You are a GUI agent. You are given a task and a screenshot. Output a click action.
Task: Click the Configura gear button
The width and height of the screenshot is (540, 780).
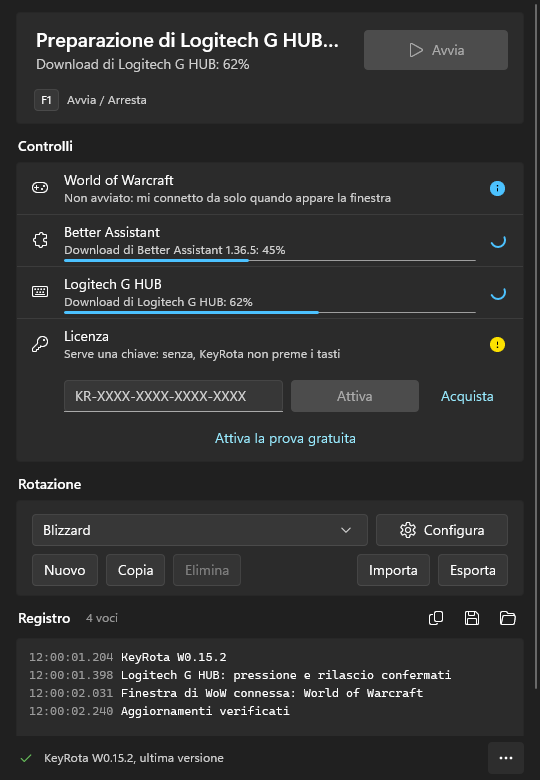[x=442, y=530]
